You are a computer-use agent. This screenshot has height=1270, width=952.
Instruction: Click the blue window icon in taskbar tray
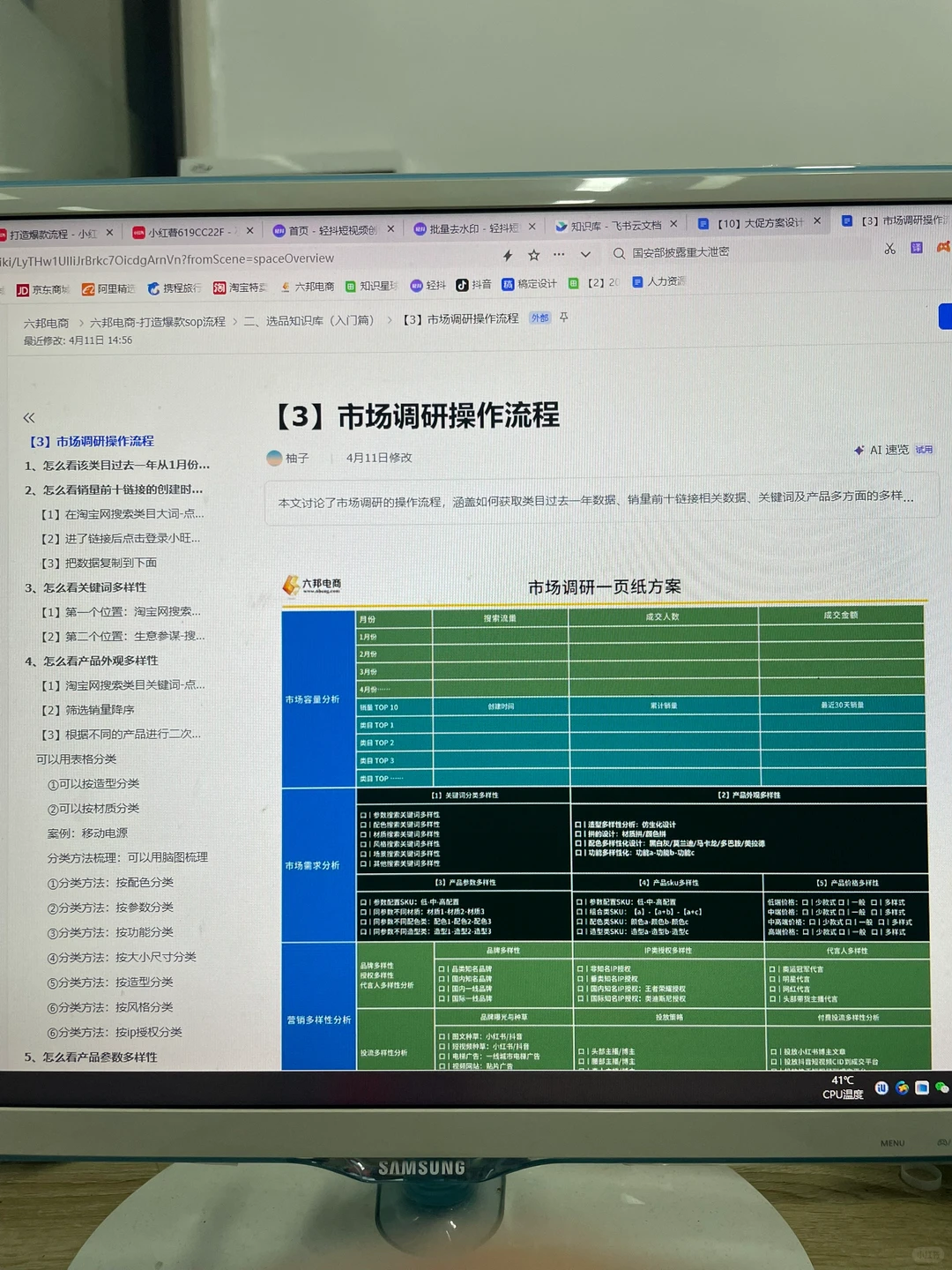tap(922, 1087)
